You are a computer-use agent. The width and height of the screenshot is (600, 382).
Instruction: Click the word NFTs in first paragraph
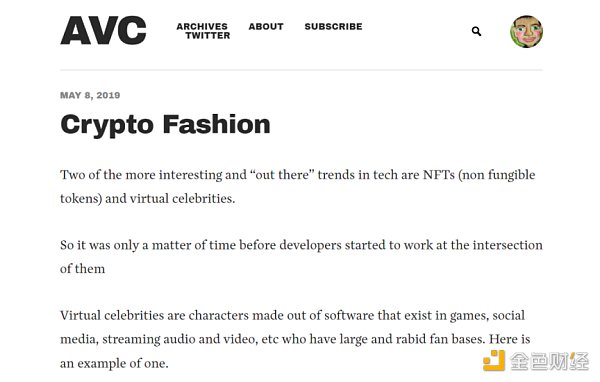[x=439, y=175]
